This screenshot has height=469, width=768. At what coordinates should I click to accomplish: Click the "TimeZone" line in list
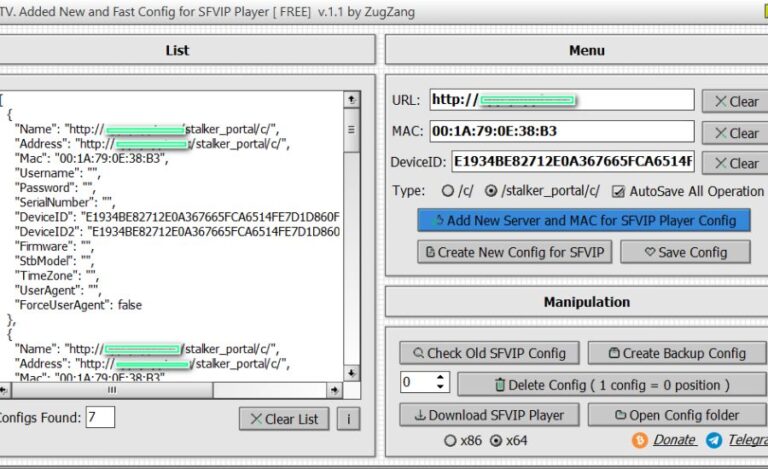(56, 276)
